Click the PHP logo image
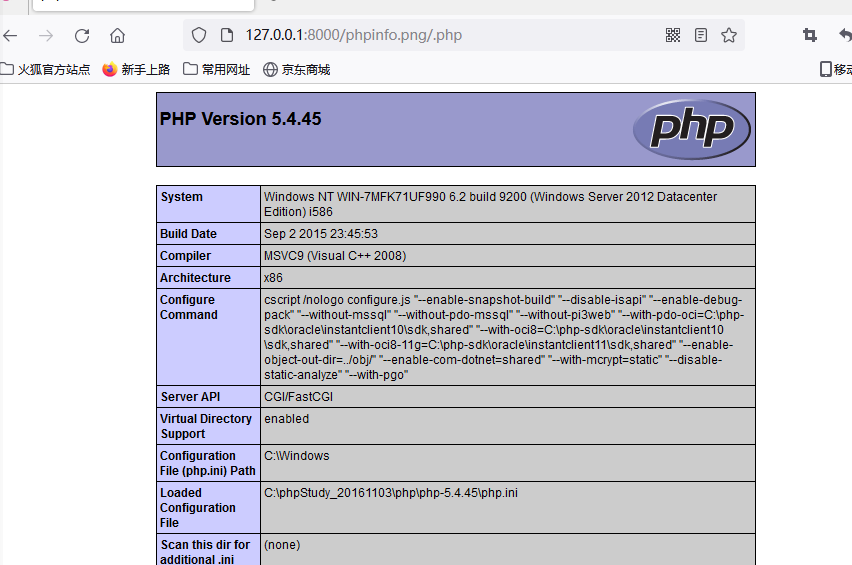Screen dimensions: 852x565 (692, 129)
